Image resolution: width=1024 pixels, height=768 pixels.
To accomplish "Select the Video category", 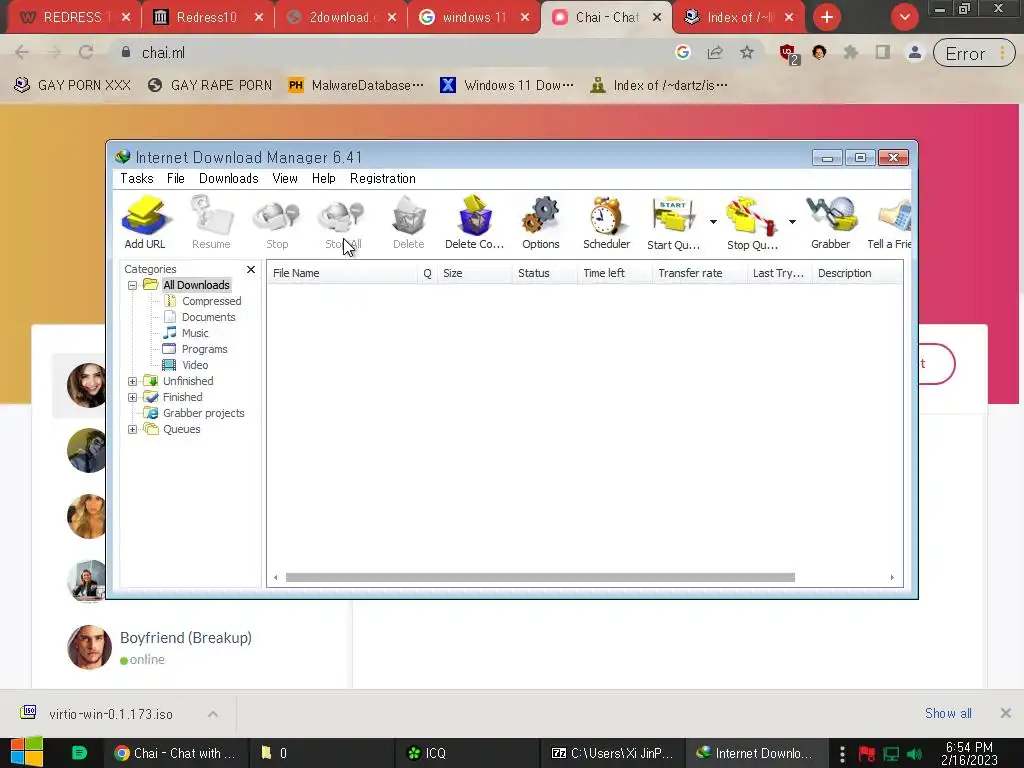I will (195, 365).
